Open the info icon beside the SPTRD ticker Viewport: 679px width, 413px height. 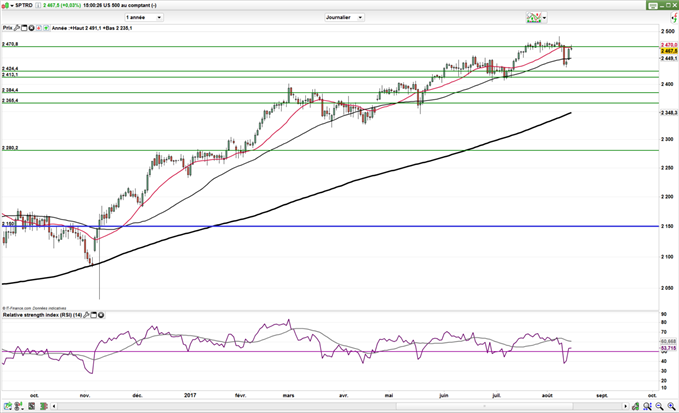coord(38,5)
